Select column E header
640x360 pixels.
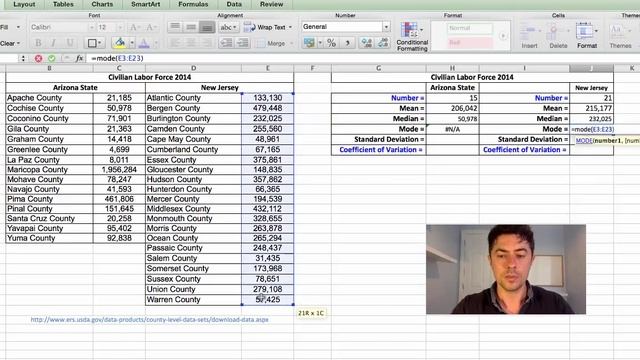267,68
